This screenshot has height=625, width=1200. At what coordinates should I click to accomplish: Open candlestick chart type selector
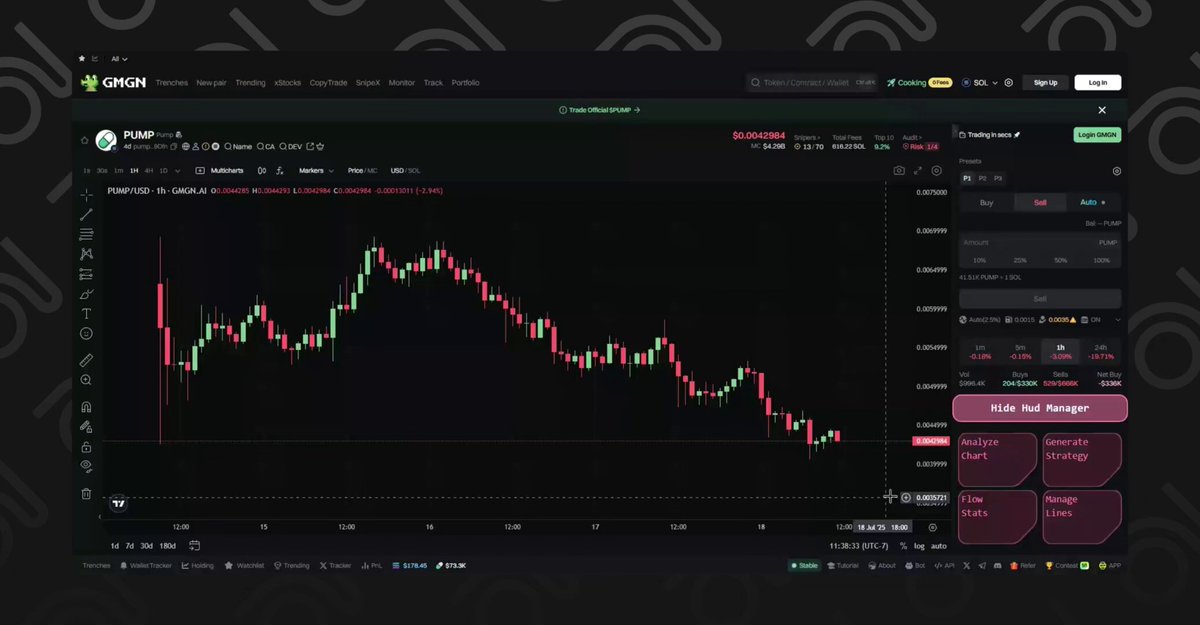[x=262, y=171]
